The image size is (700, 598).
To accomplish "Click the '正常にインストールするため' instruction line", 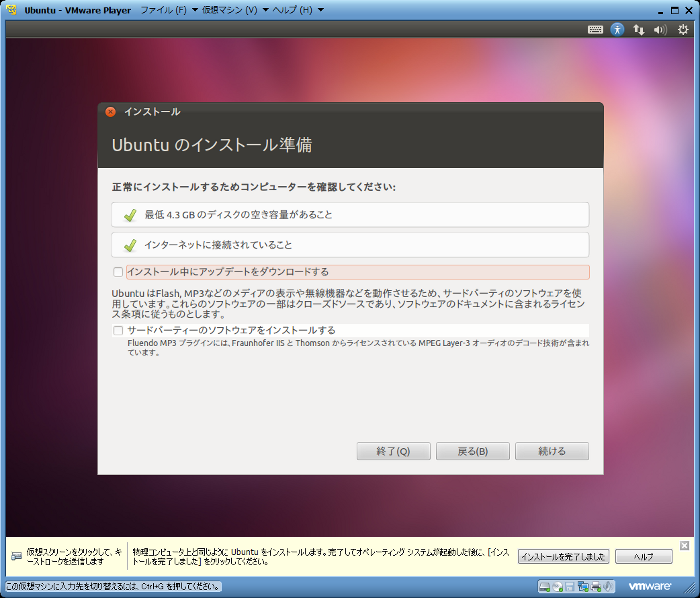I will tap(254, 187).
